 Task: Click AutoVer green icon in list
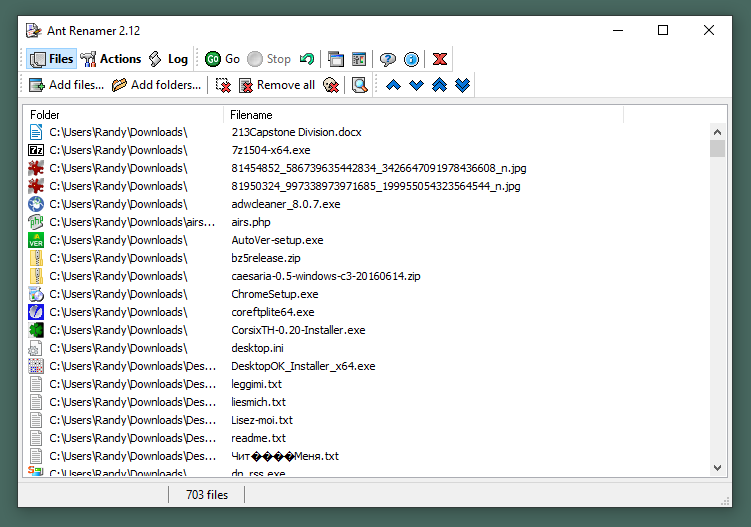click(x=36, y=240)
